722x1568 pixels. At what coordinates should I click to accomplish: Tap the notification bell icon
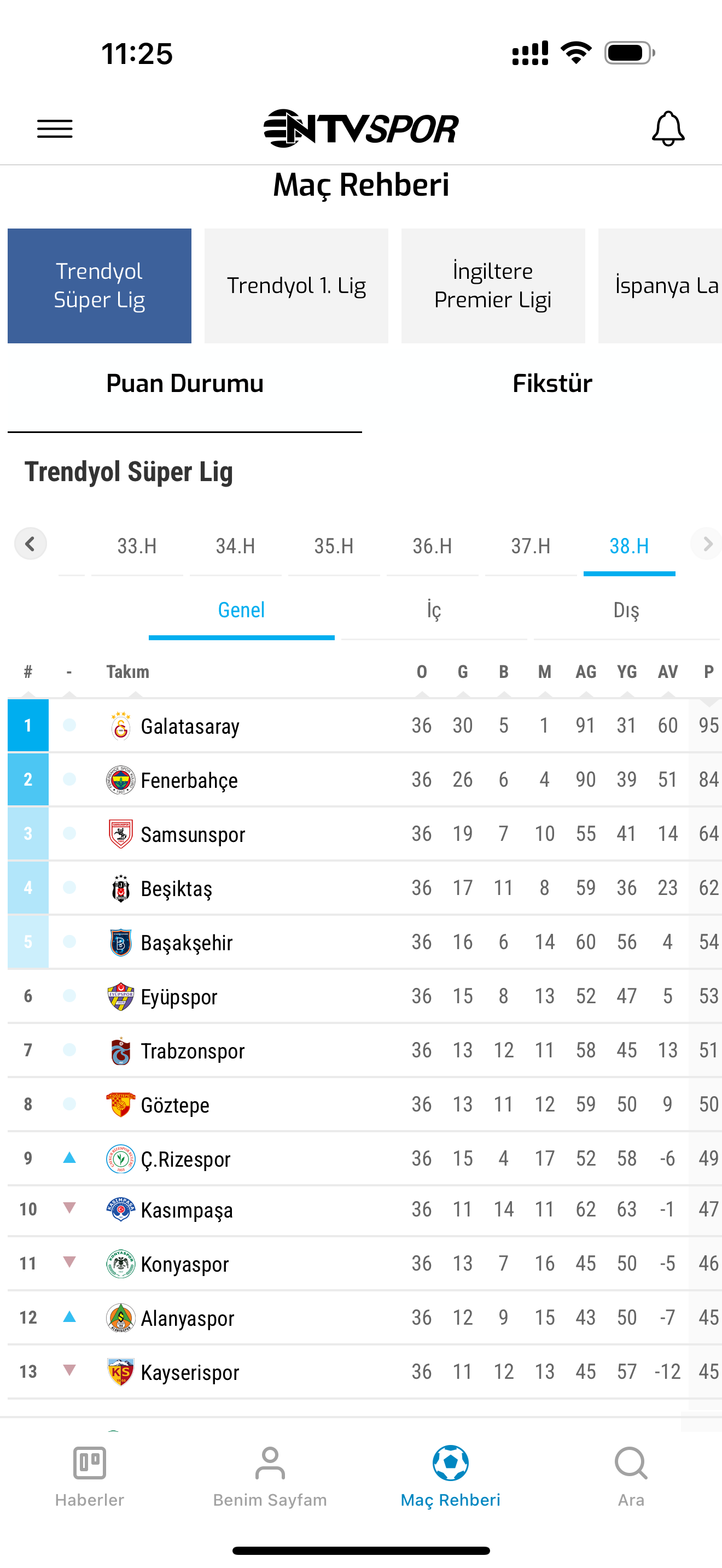[668, 128]
